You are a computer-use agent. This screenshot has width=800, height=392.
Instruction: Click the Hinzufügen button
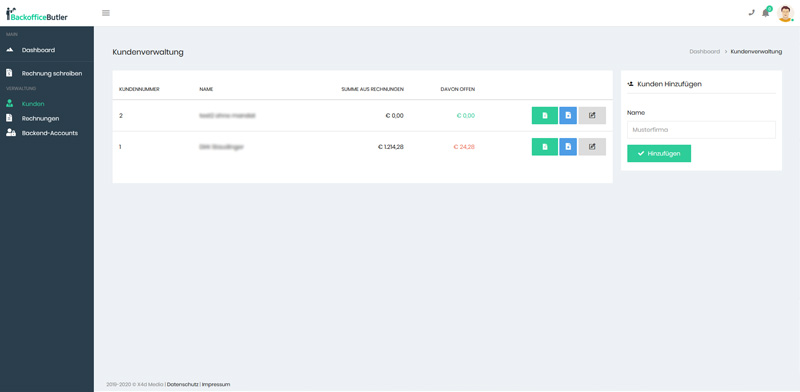659,154
